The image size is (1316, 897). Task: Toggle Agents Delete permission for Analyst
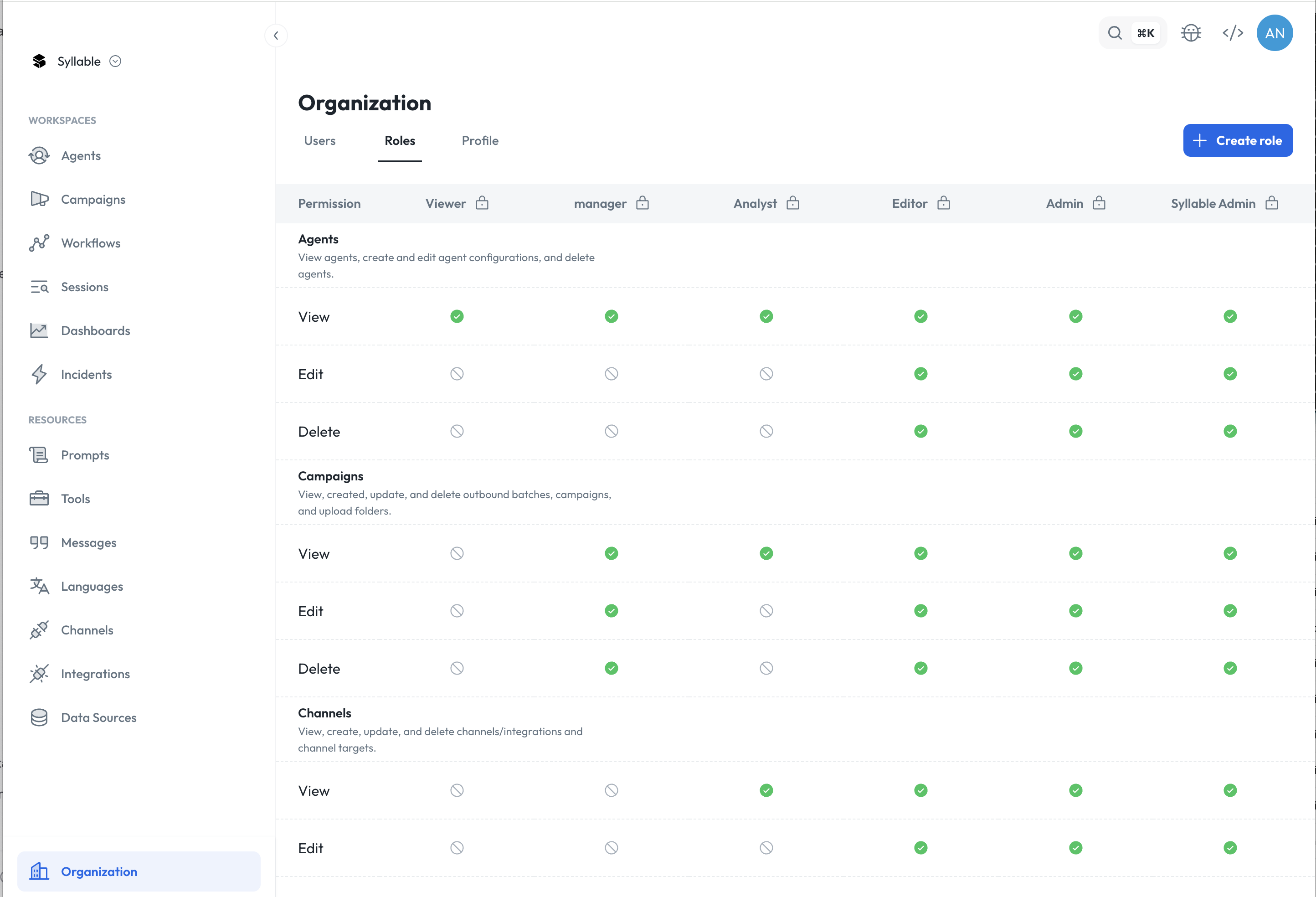tap(766, 432)
